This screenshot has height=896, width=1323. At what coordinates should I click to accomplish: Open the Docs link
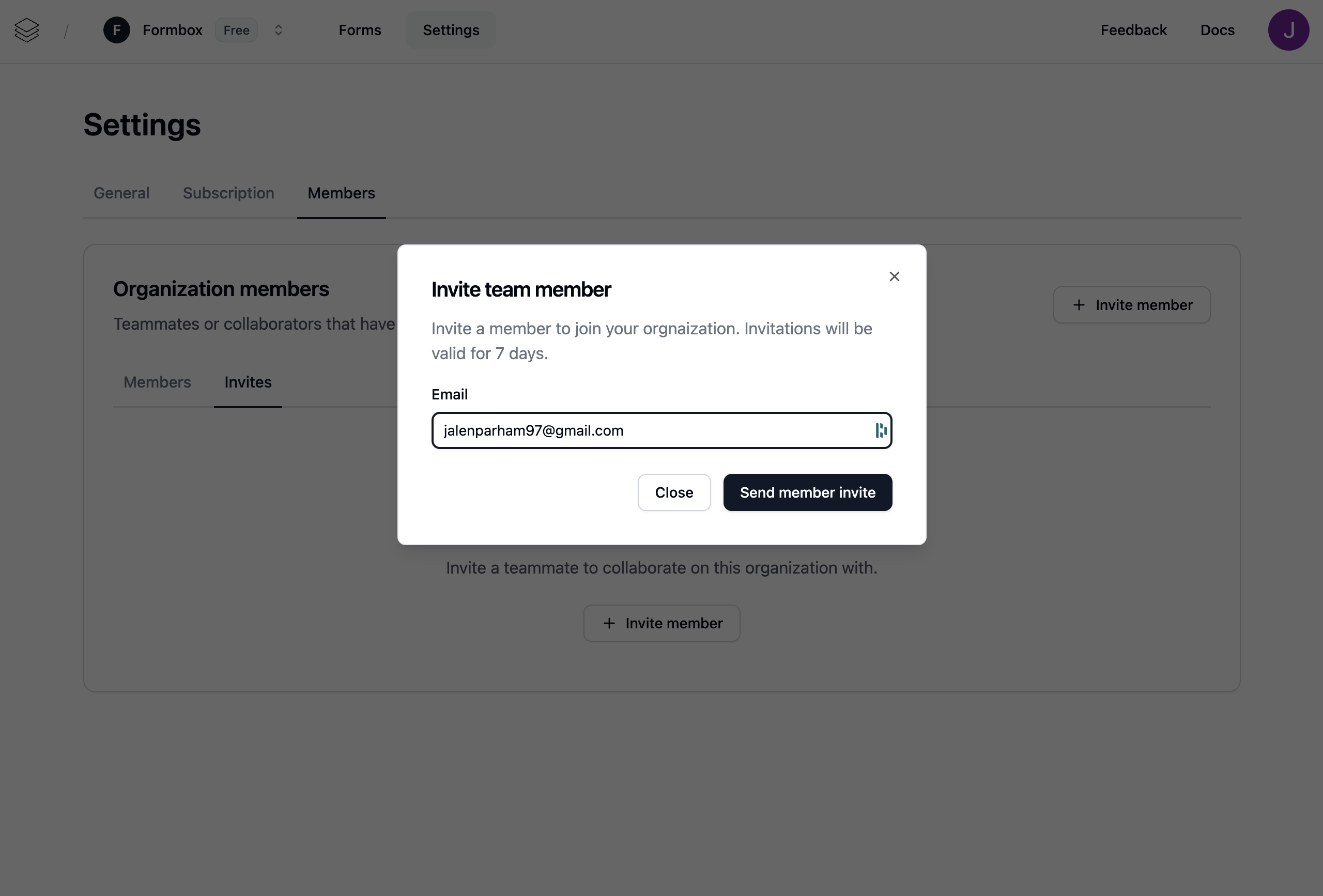coord(1217,30)
